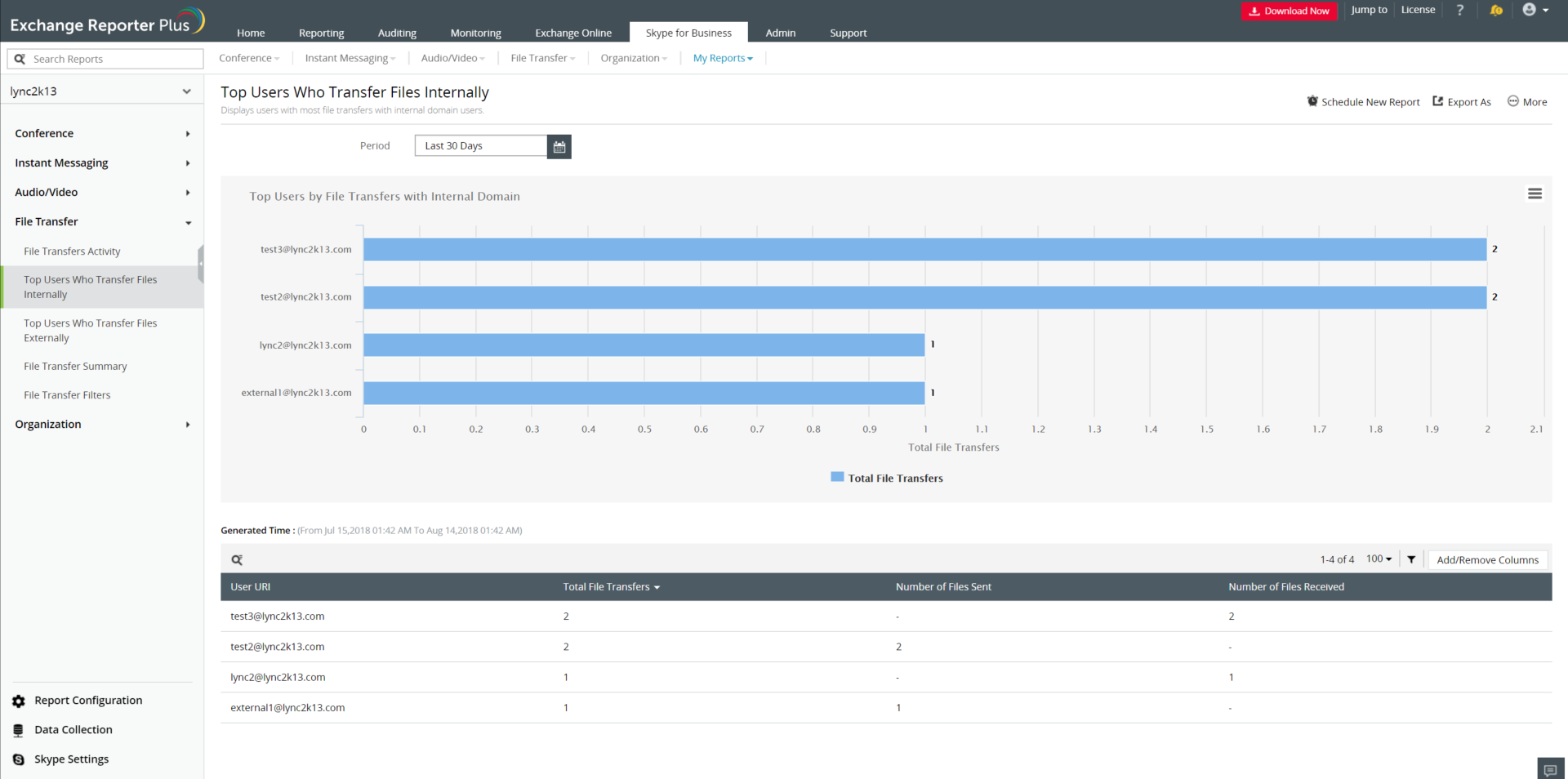Open the 100 rows-per-page dropdown
The image size is (1568, 779).
point(1379,559)
